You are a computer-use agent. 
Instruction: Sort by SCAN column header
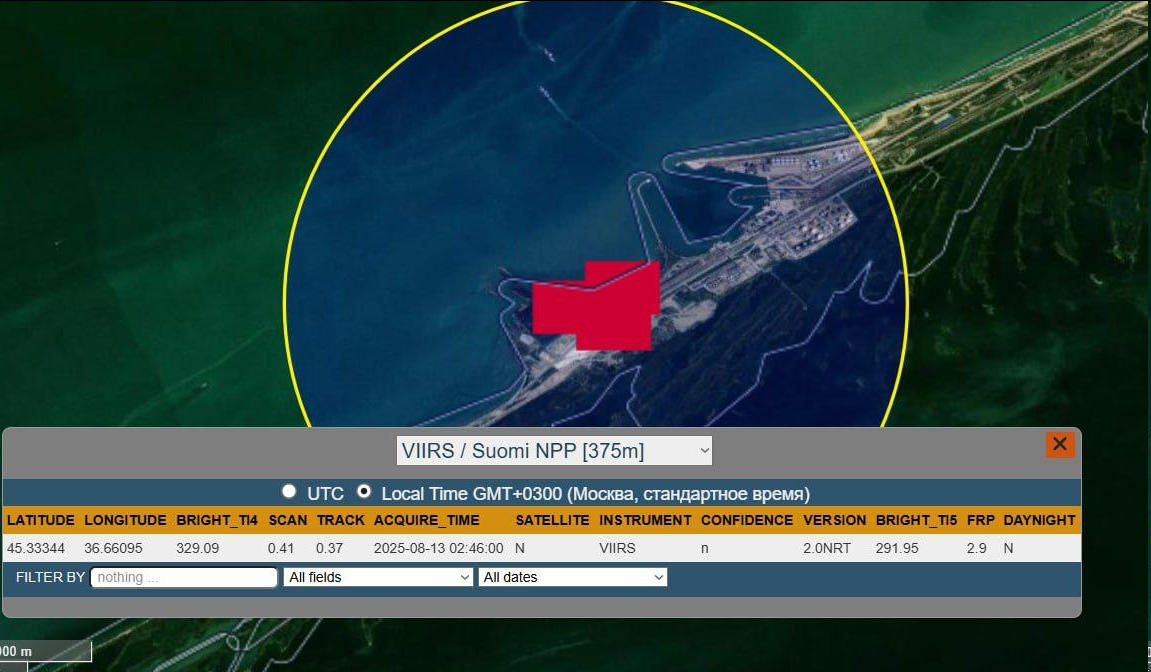coord(288,520)
